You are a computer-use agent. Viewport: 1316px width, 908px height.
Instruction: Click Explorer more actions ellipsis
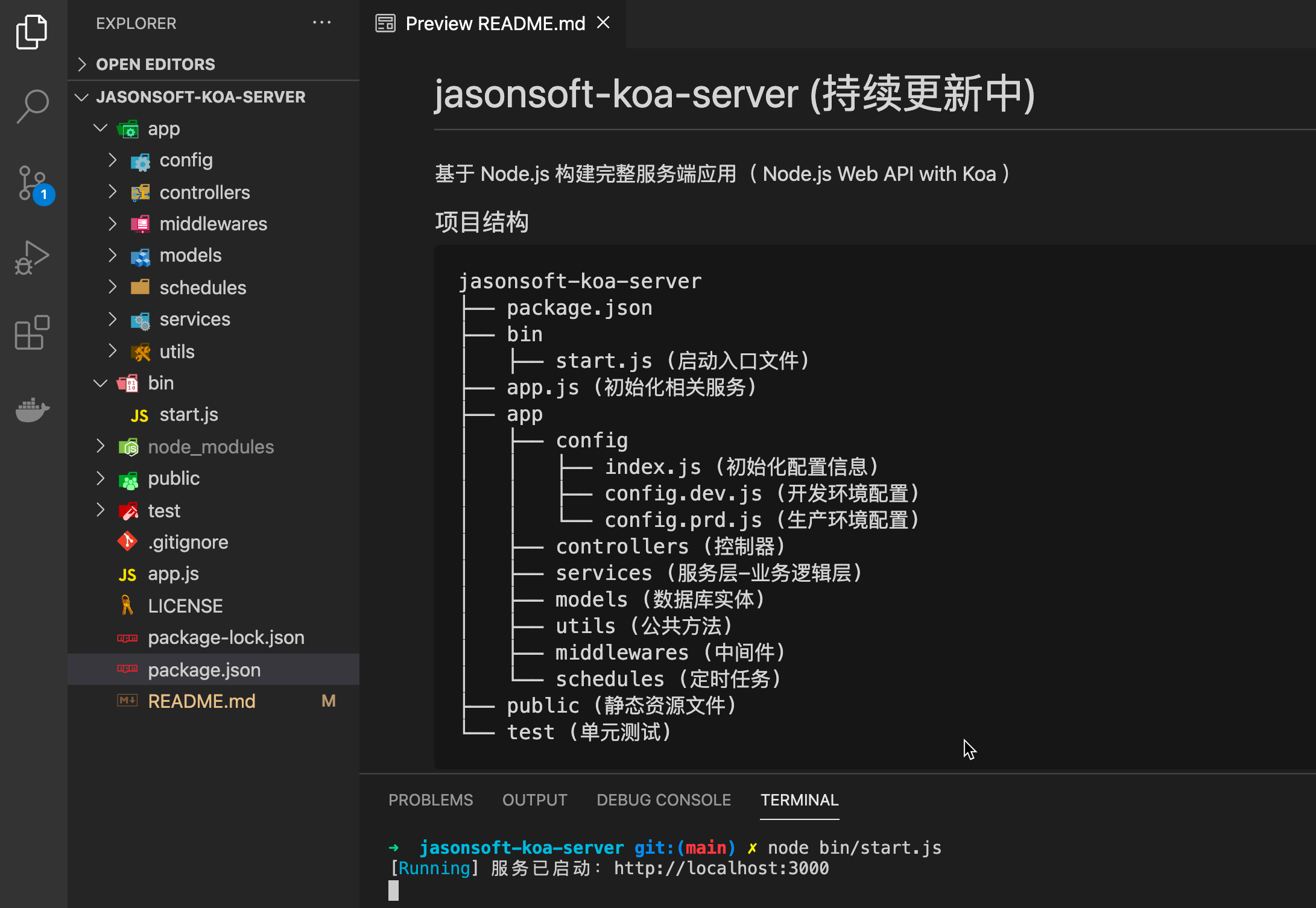point(321,23)
